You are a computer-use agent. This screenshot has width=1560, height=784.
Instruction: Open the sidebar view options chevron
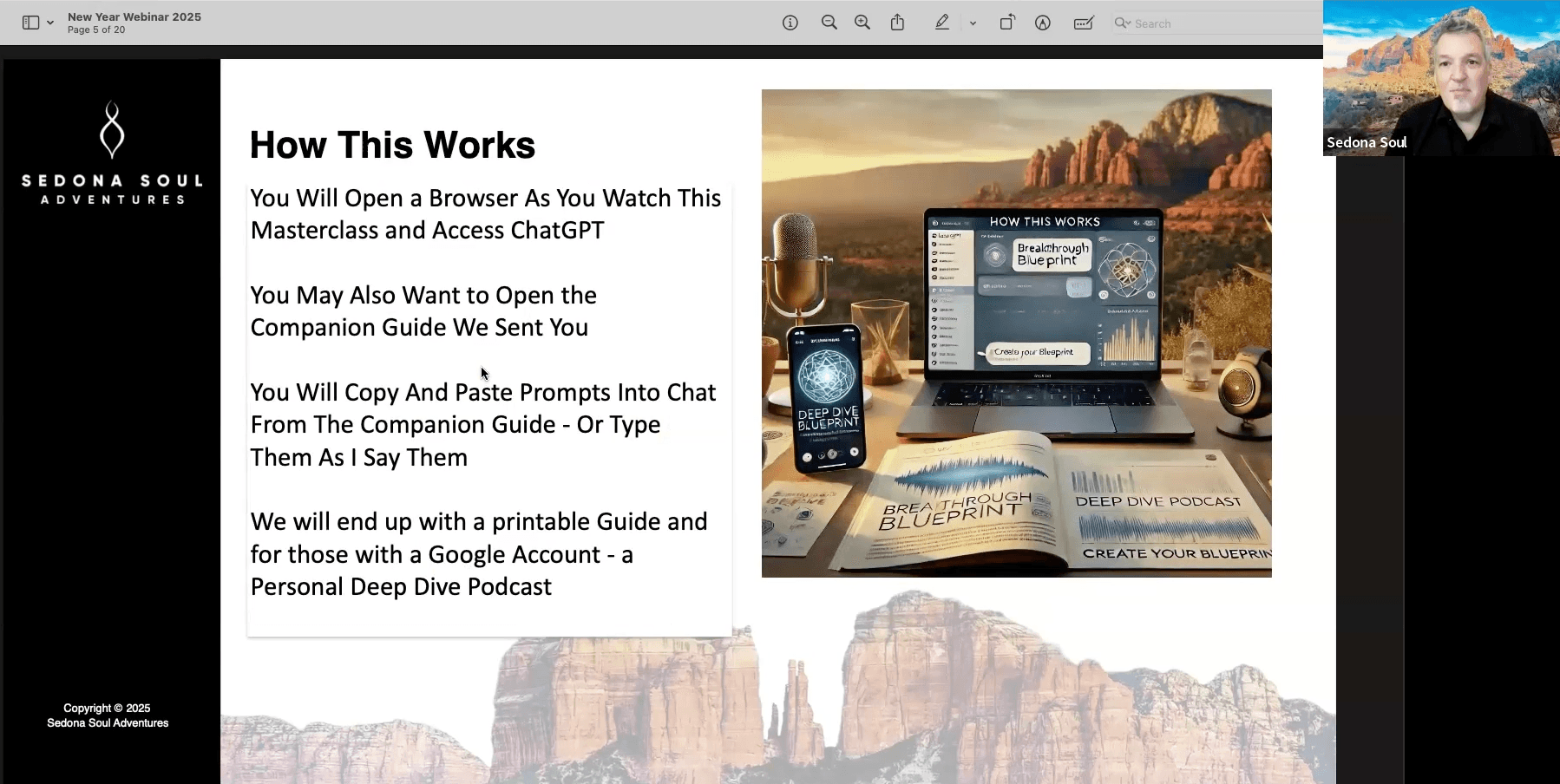(x=50, y=23)
